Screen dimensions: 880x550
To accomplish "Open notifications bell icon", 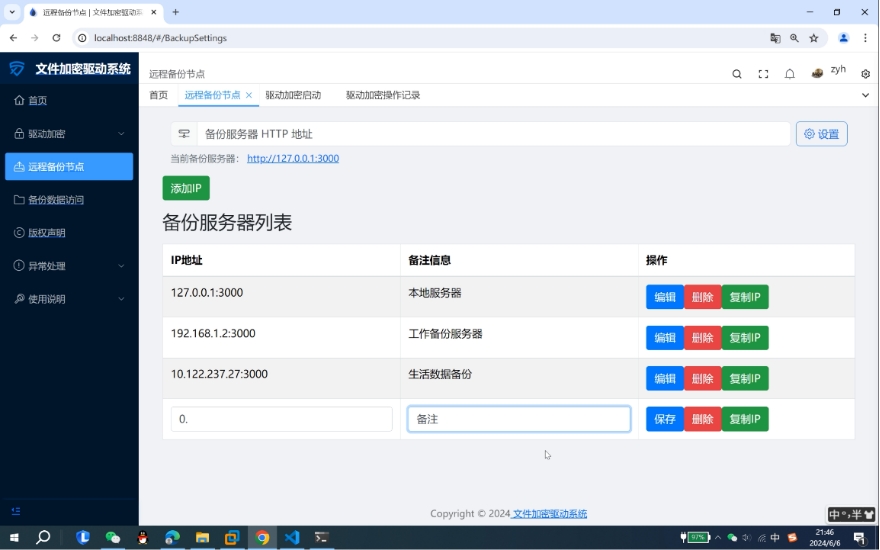I will (790, 74).
